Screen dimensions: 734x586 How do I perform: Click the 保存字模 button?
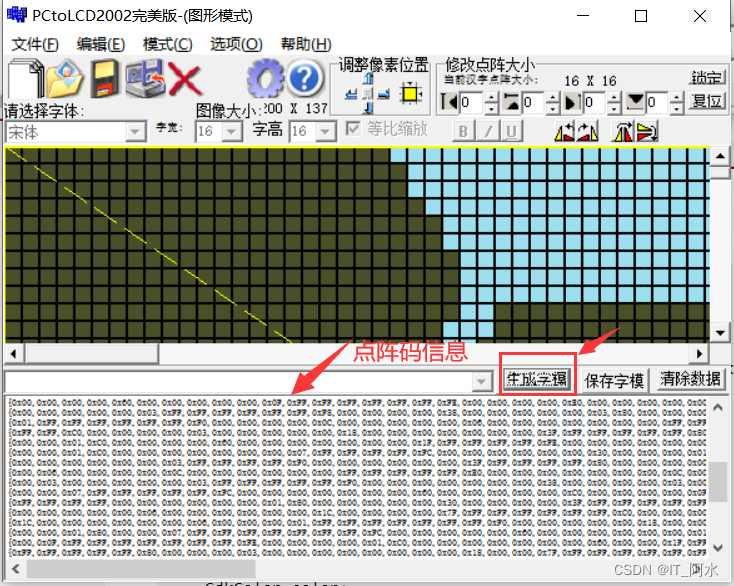click(614, 381)
